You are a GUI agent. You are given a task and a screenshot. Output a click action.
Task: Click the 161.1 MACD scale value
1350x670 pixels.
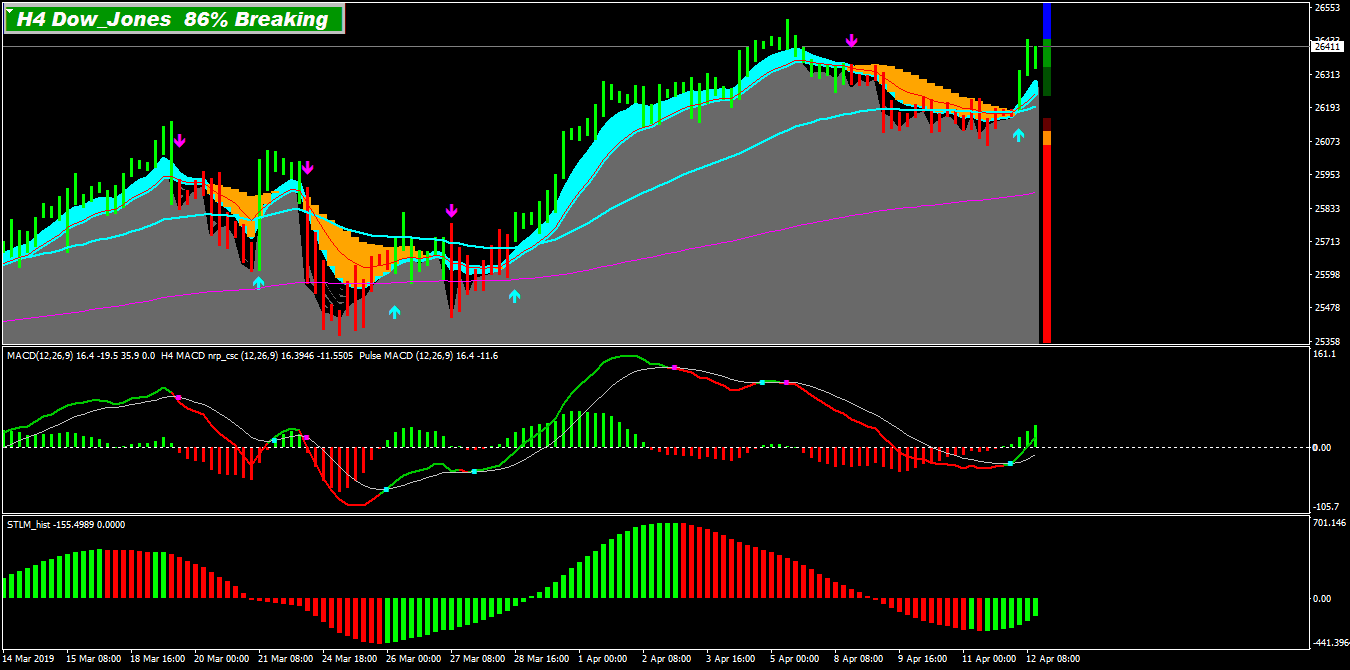point(1324,353)
